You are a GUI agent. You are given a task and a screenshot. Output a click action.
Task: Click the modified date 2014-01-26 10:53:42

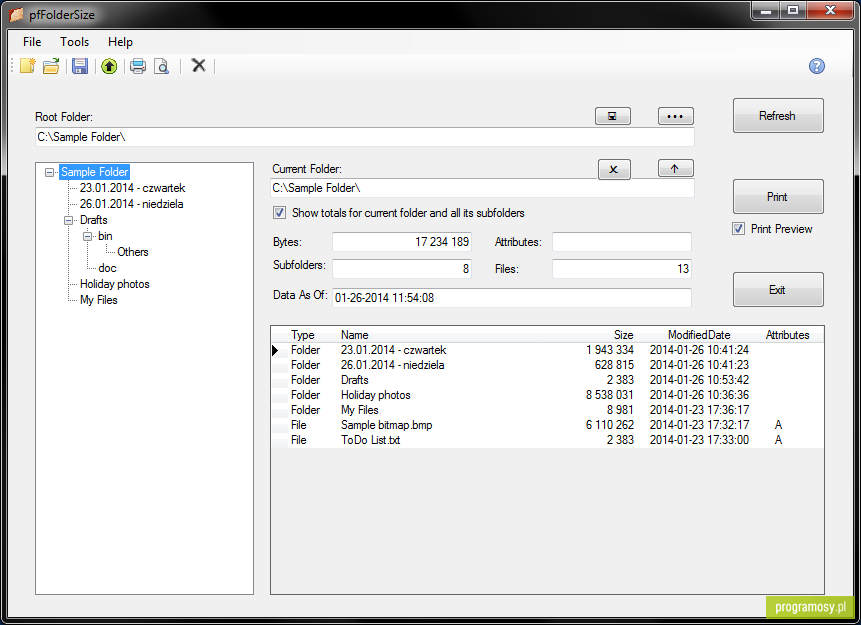click(699, 380)
